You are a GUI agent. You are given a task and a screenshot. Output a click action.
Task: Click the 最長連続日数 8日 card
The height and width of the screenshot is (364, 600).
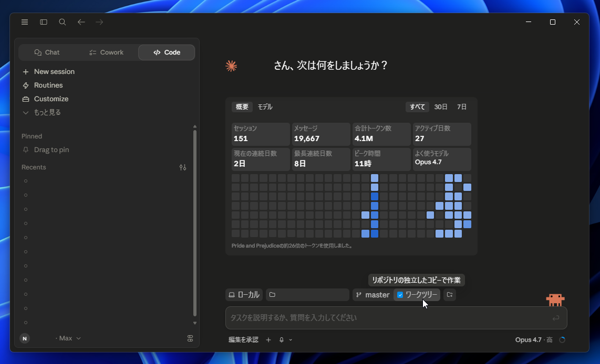pos(321,159)
